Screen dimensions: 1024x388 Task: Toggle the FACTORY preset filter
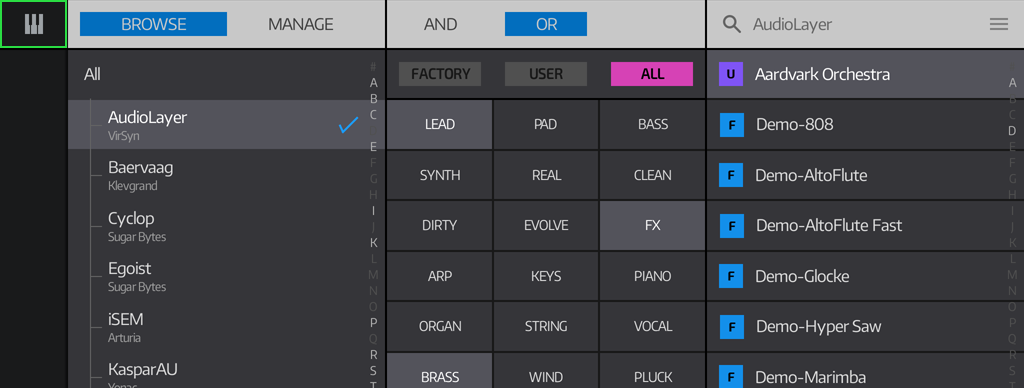[440, 74]
